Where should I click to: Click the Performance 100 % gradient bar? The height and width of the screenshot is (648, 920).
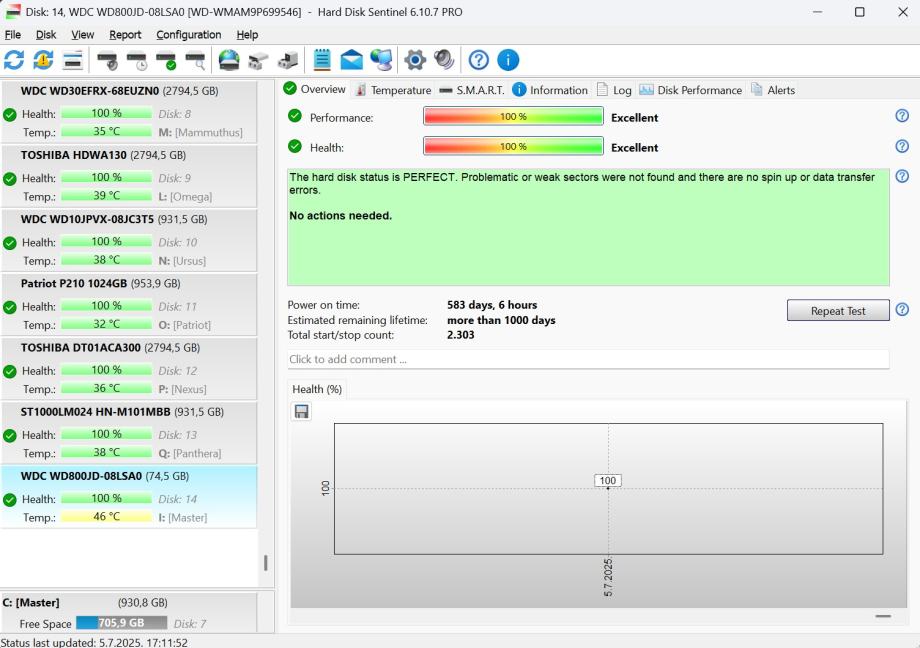click(513, 116)
